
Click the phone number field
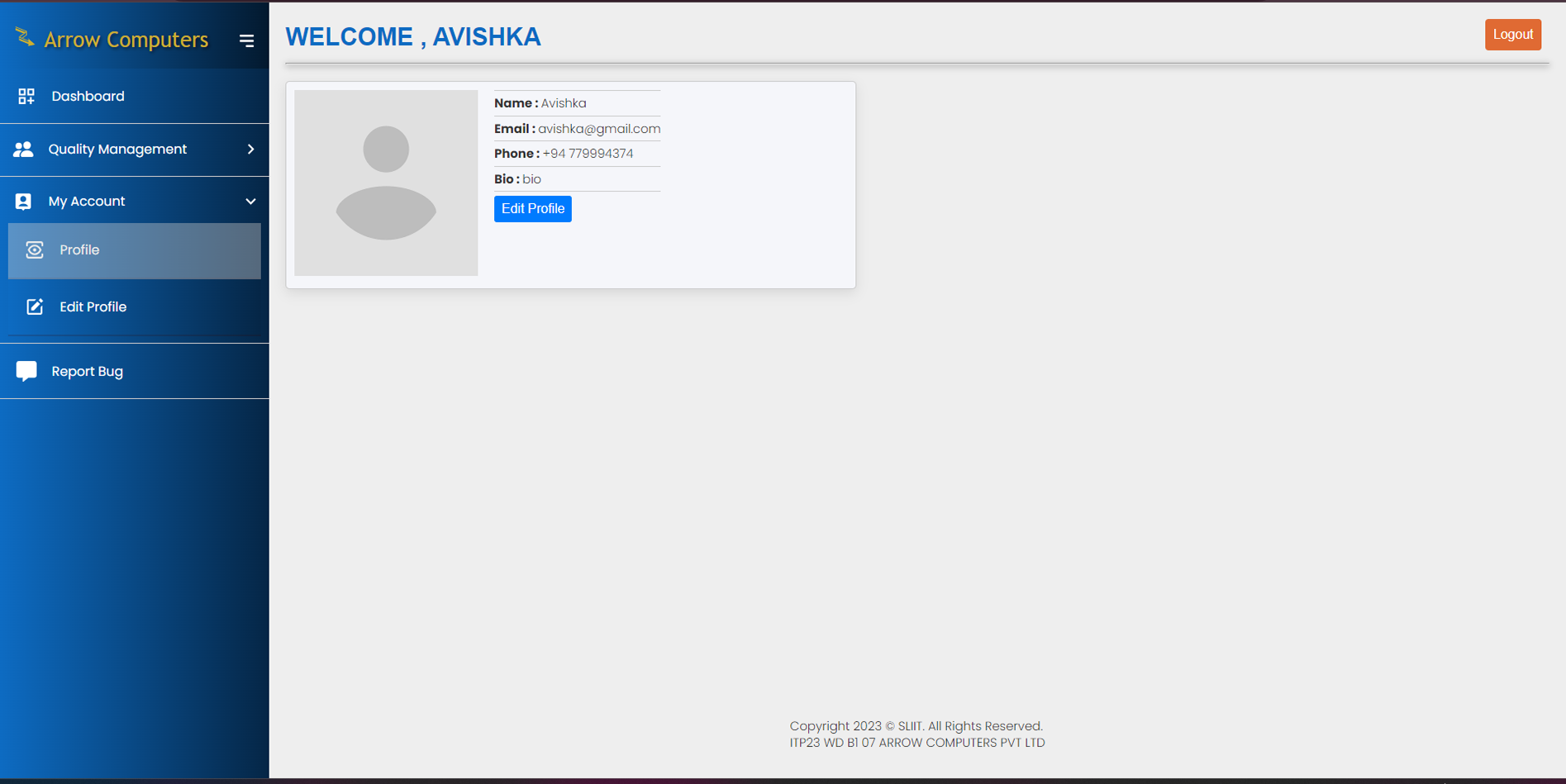point(587,154)
